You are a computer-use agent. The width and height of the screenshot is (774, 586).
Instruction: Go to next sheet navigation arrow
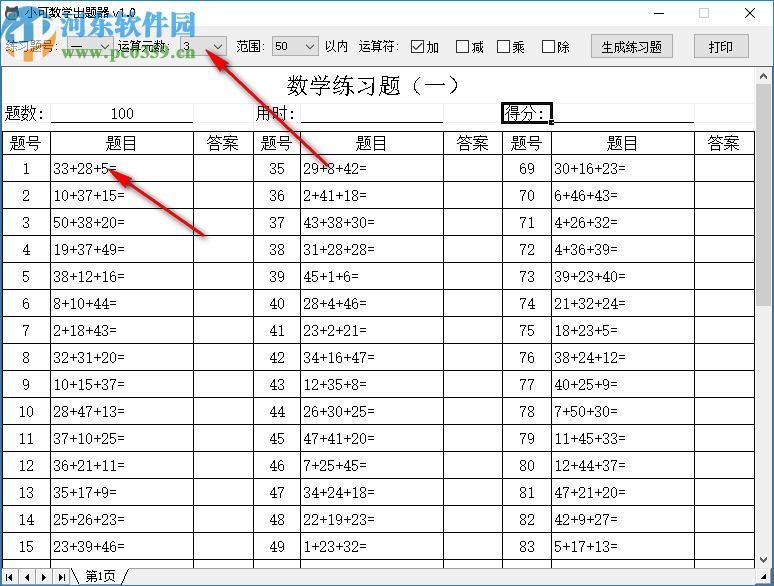coord(44,577)
